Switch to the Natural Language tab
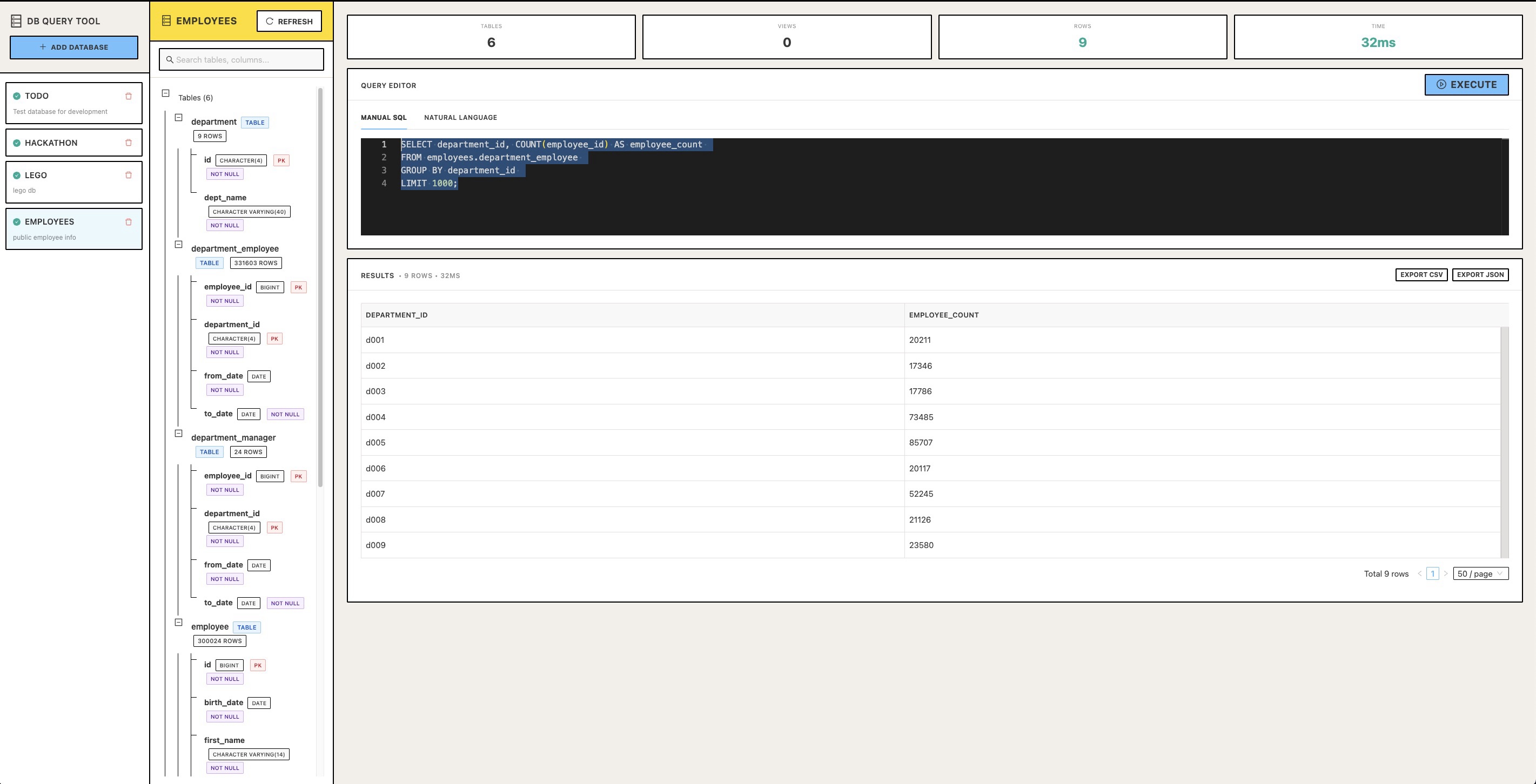The height and width of the screenshot is (784, 1536). (460, 117)
